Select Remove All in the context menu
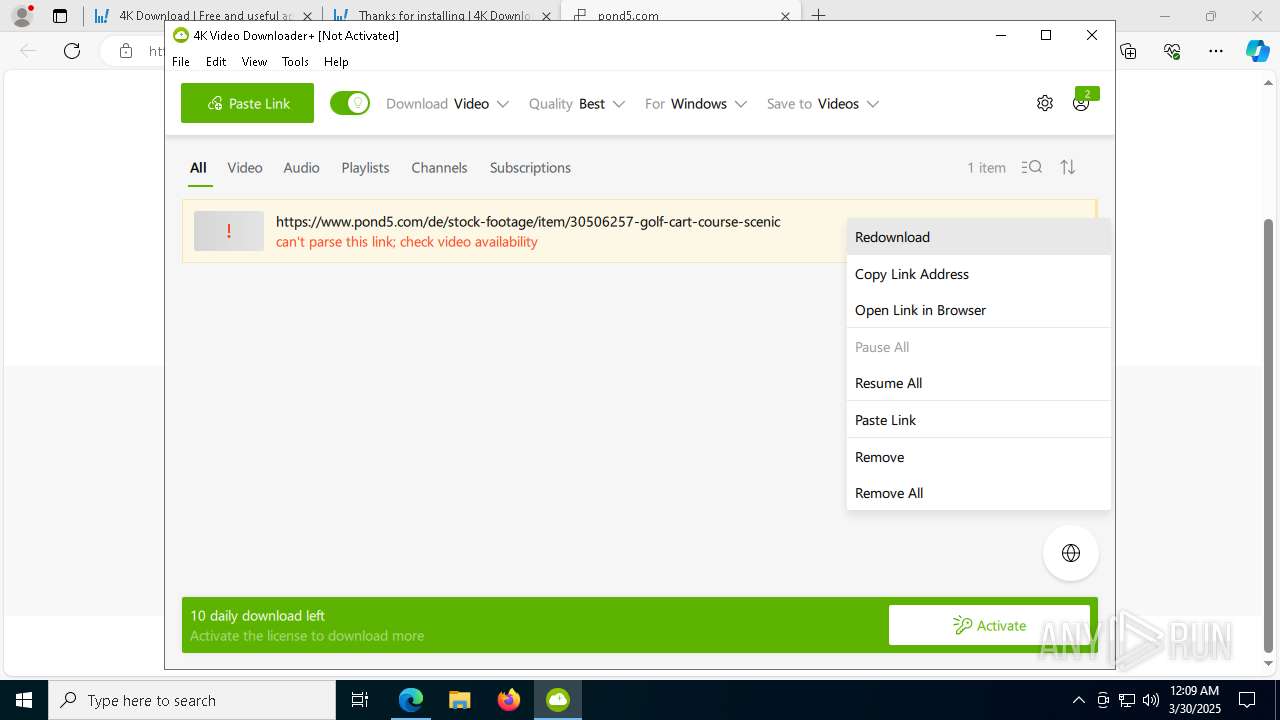 (978, 493)
